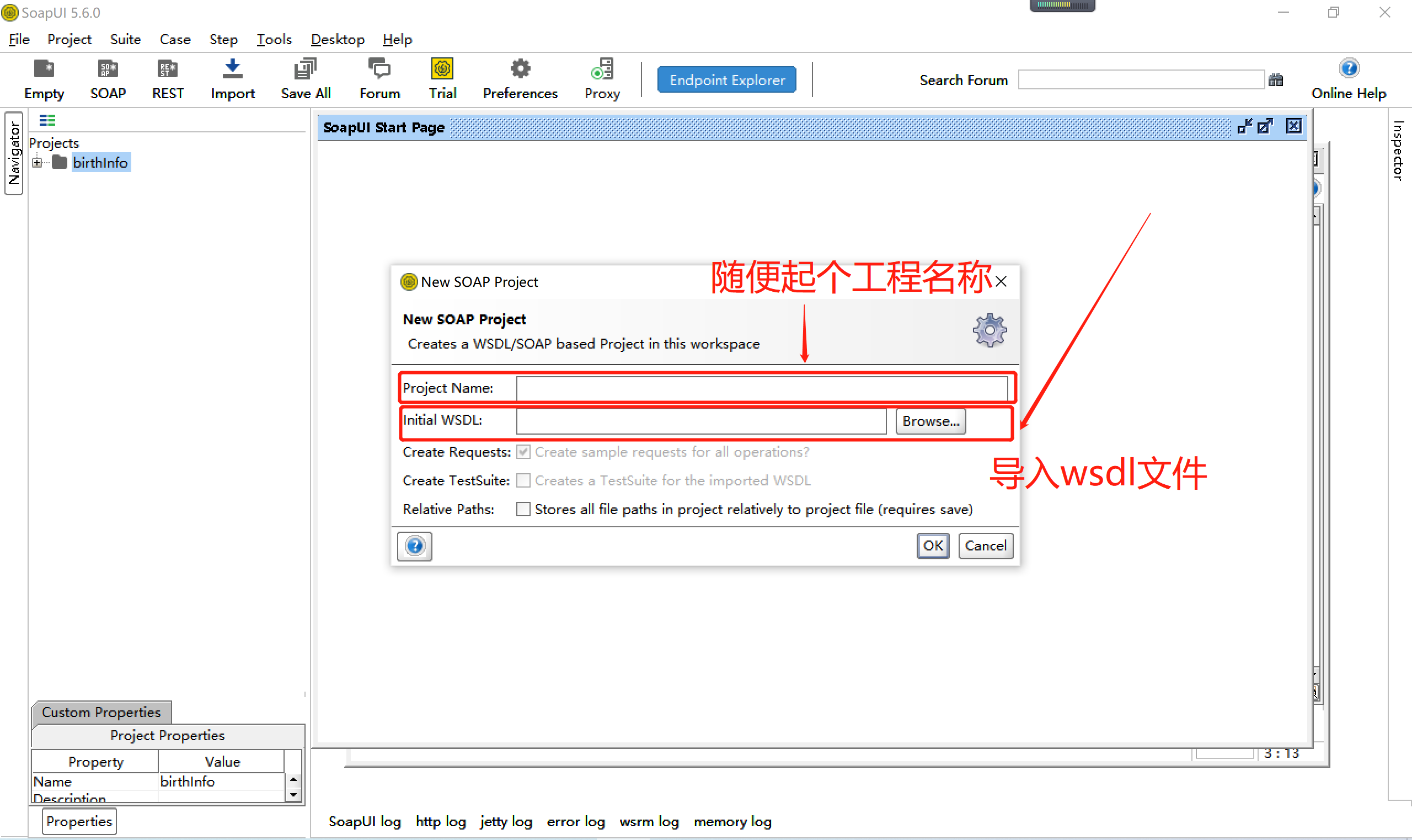The width and height of the screenshot is (1412, 840).
Task: Click the Properties button at bottom left
Action: coord(79,821)
